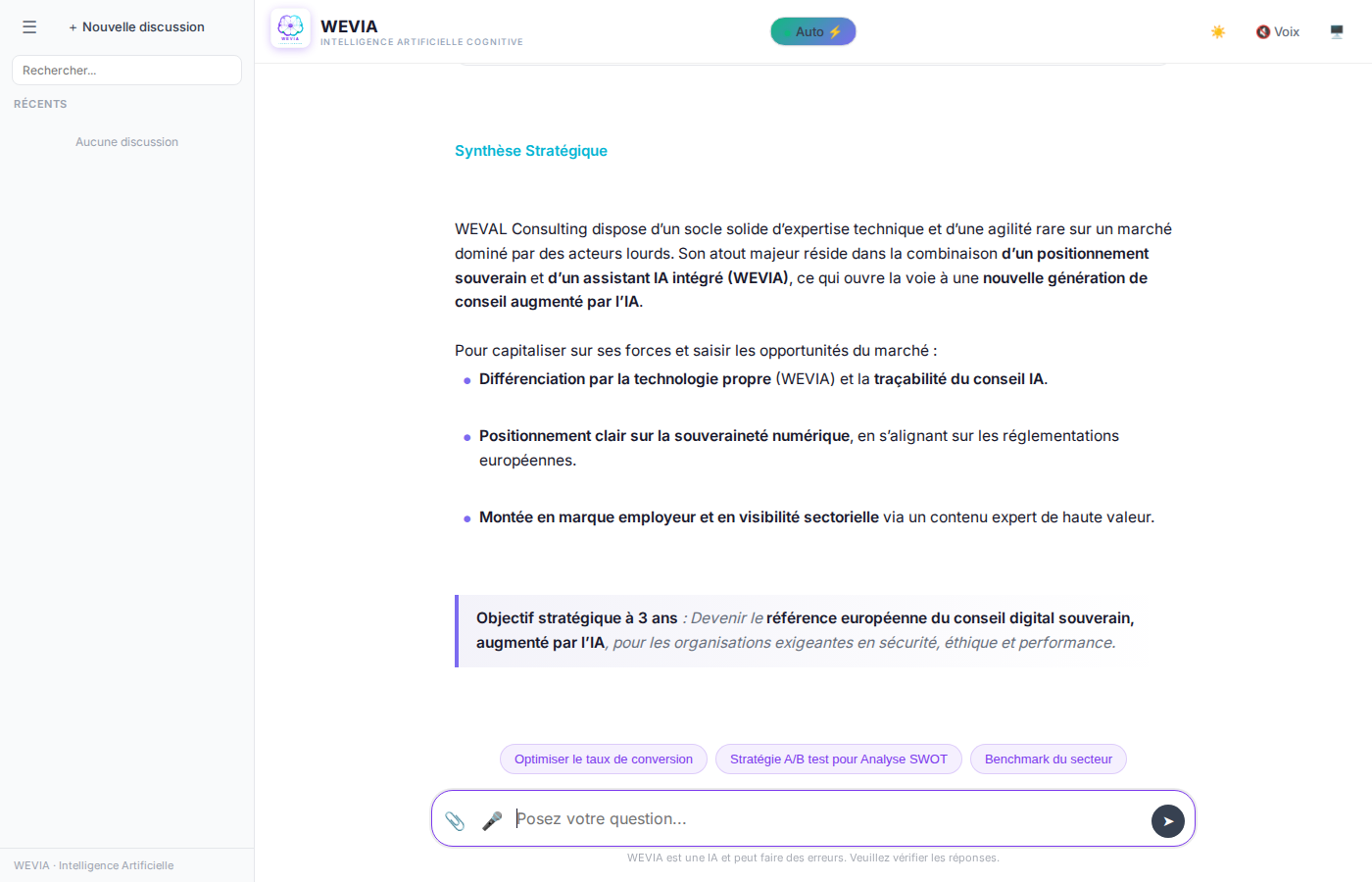Screen dimensions: 1372x882
Task: Select suggestion Optimiser le taux de conversion
Action: (604, 759)
